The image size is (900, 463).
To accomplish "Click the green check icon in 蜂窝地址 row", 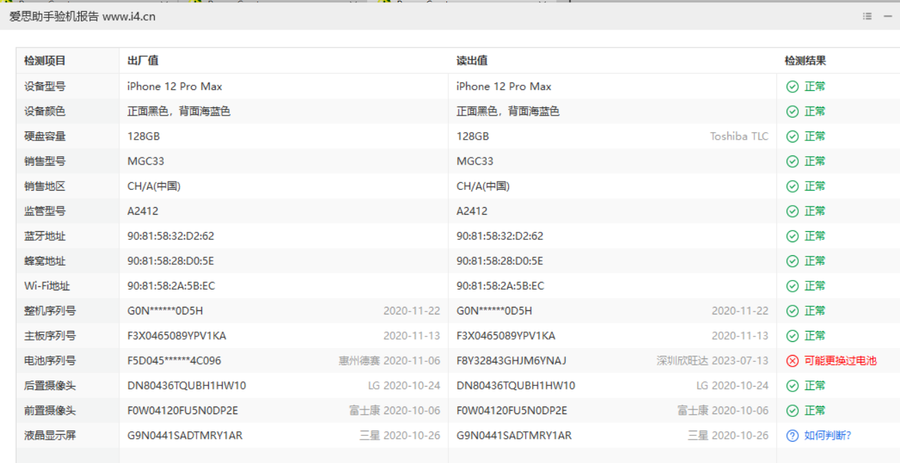I will 792,261.
